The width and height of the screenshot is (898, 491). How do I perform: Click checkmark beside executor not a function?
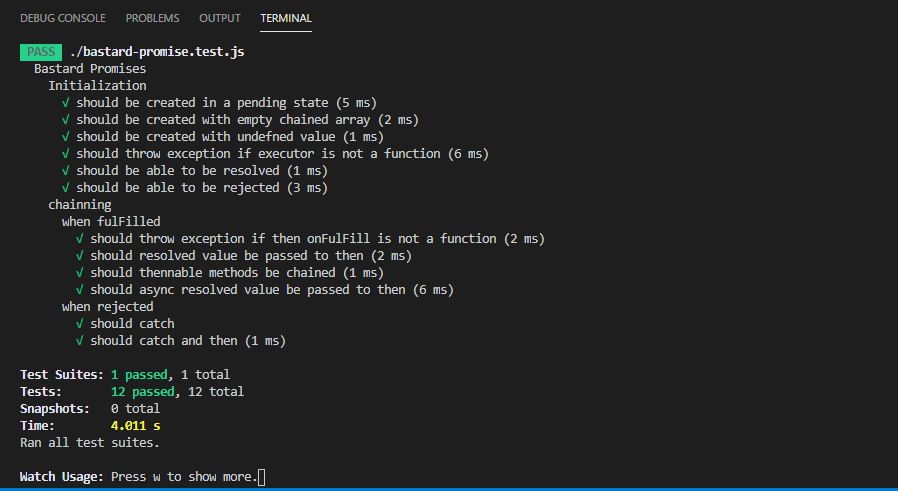[x=65, y=154]
